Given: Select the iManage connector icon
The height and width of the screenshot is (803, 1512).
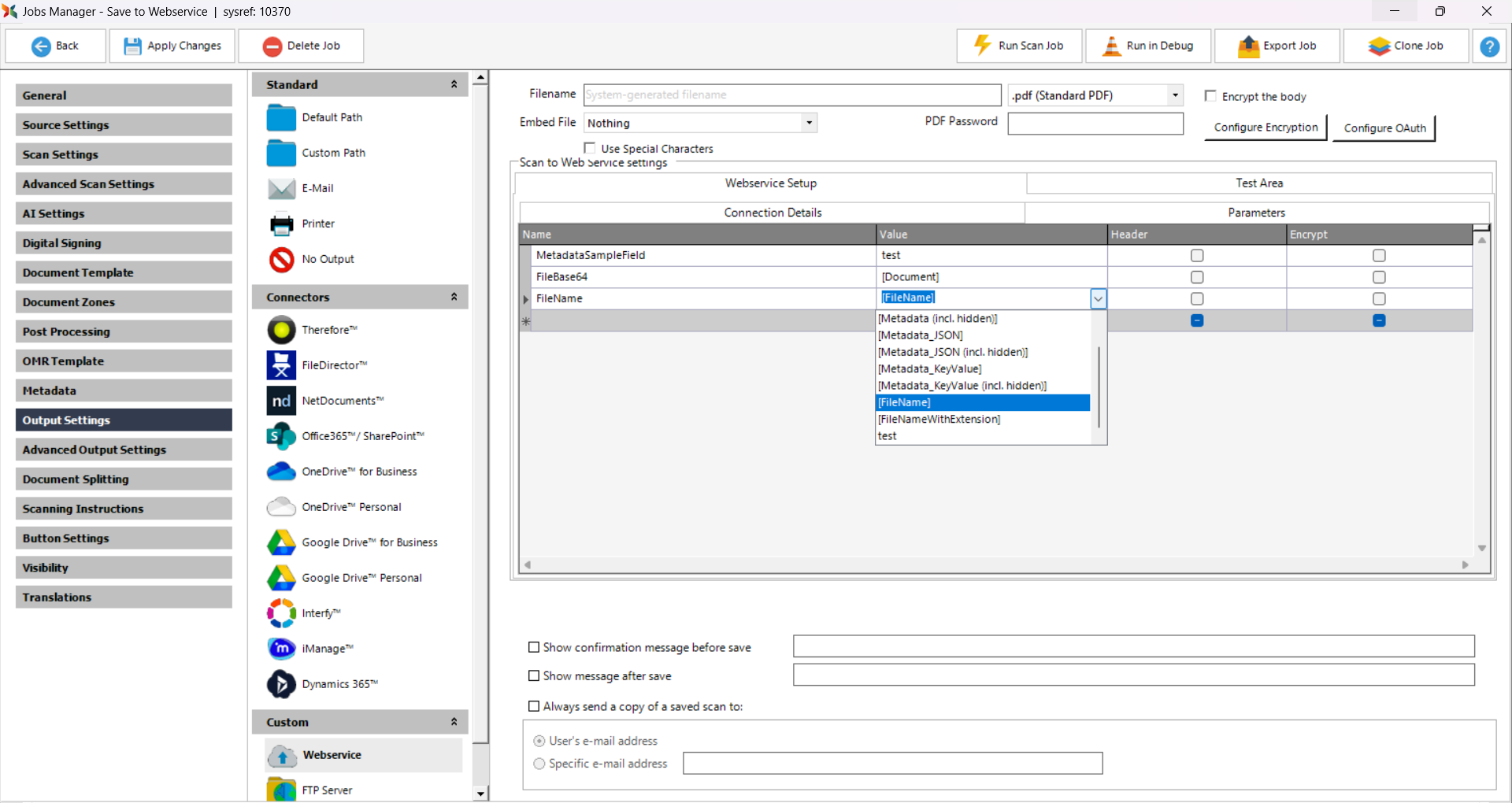Looking at the screenshot, I should coord(281,649).
